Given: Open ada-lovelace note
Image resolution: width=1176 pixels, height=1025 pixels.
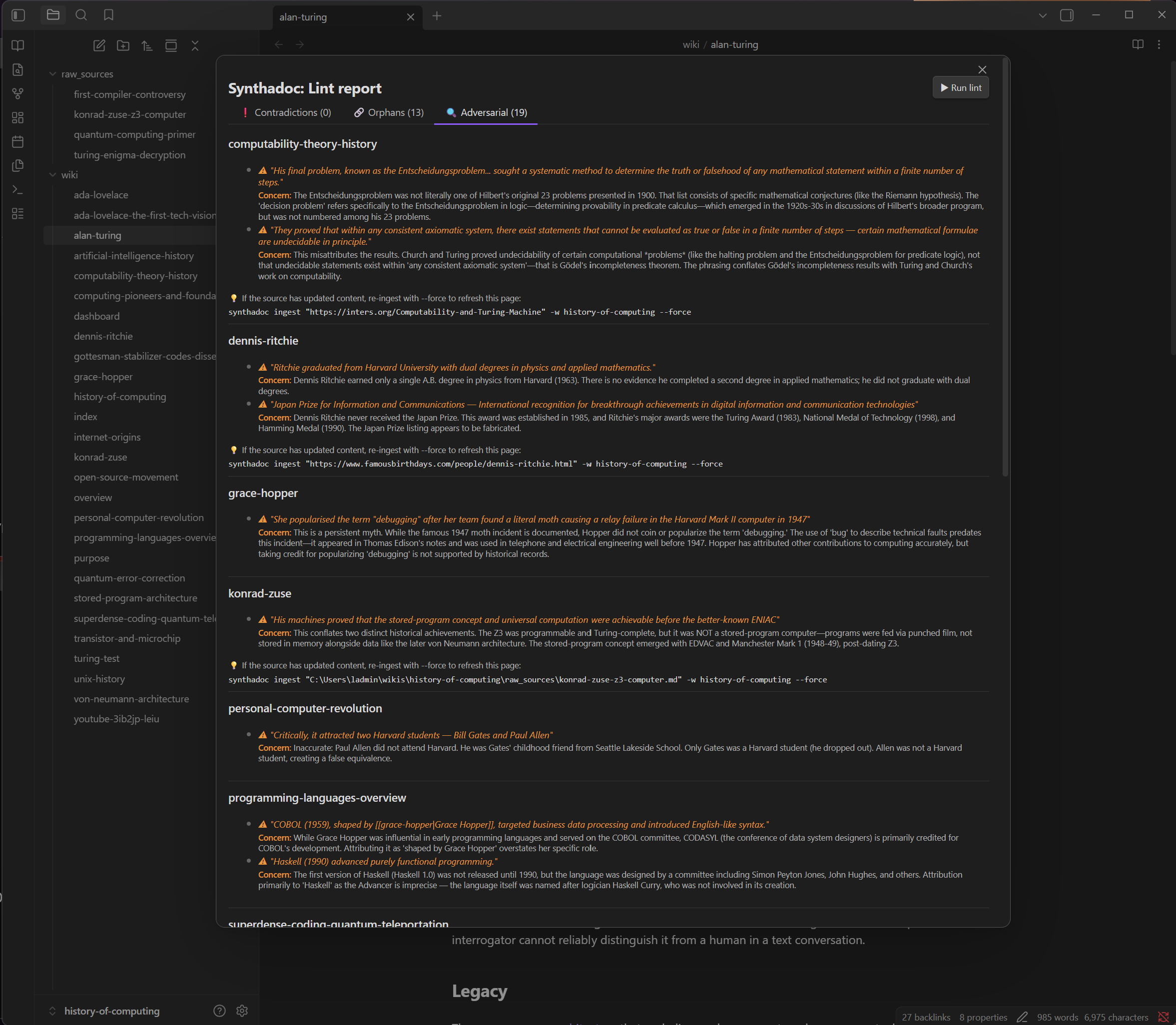Looking at the screenshot, I should 101,195.
